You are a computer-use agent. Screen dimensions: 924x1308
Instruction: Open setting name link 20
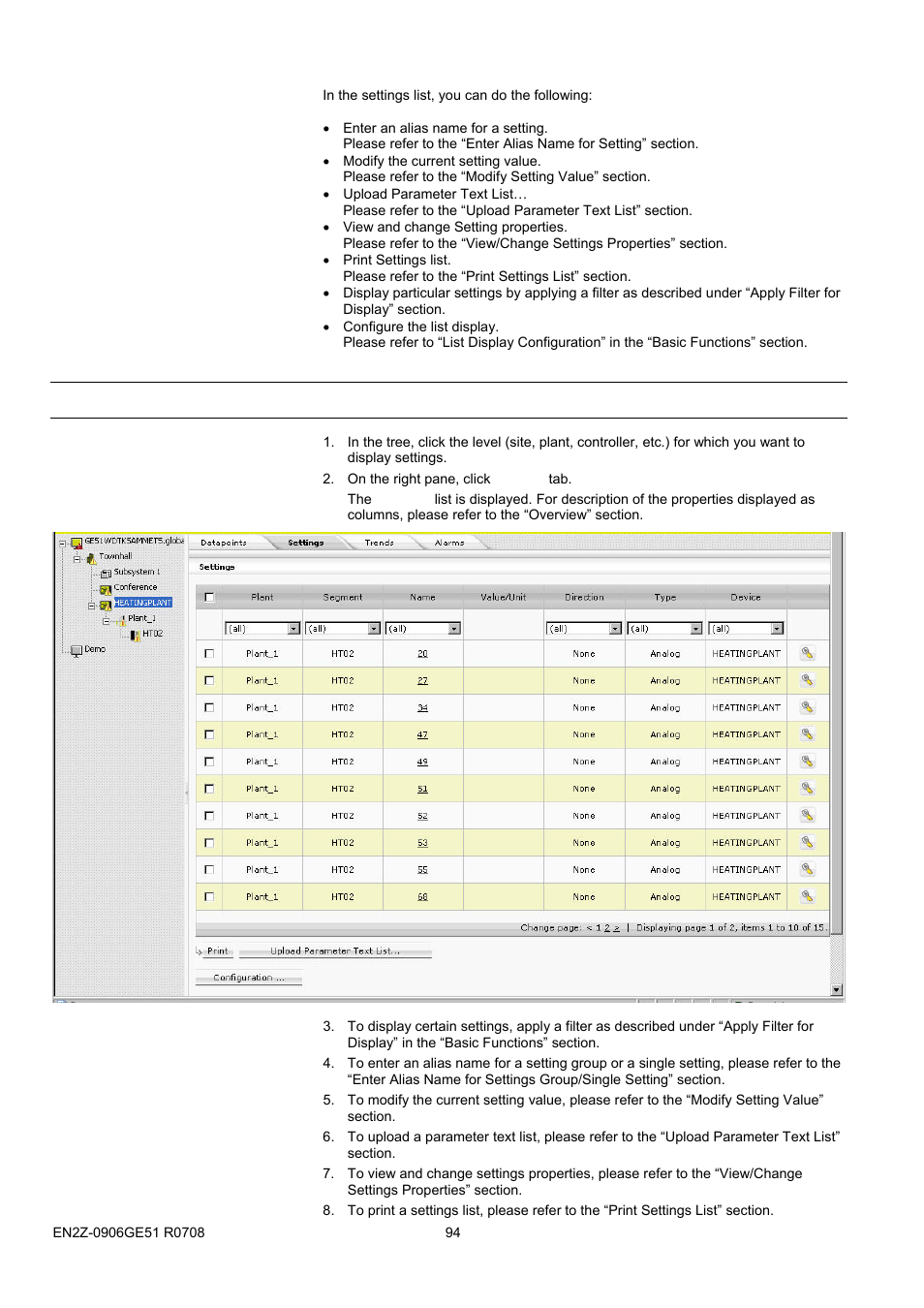click(x=423, y=654)
